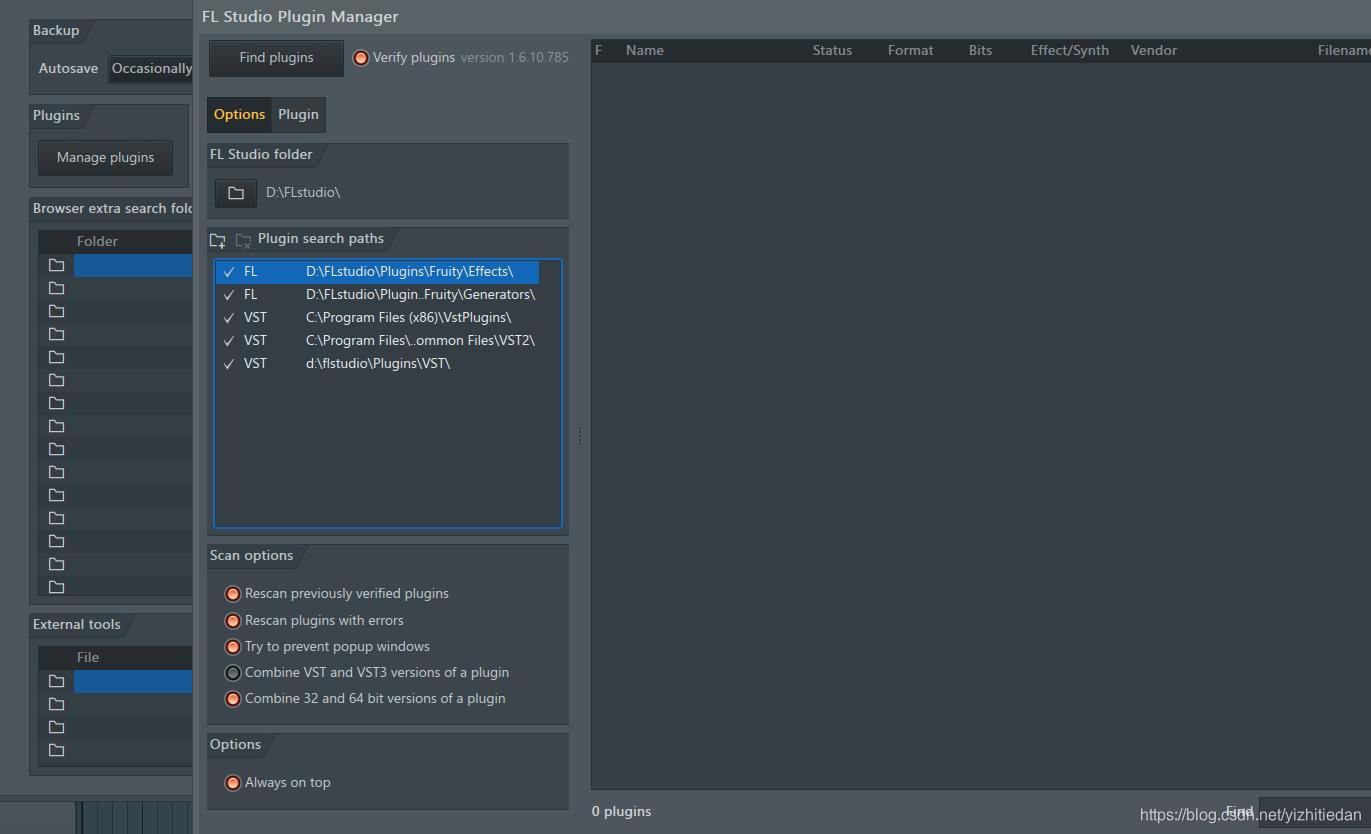This screenshot has width=1371, height=834.
Task: Select the d:\flstudio\Plugins\VST\ path row
Action: click(x=378, y=364)
